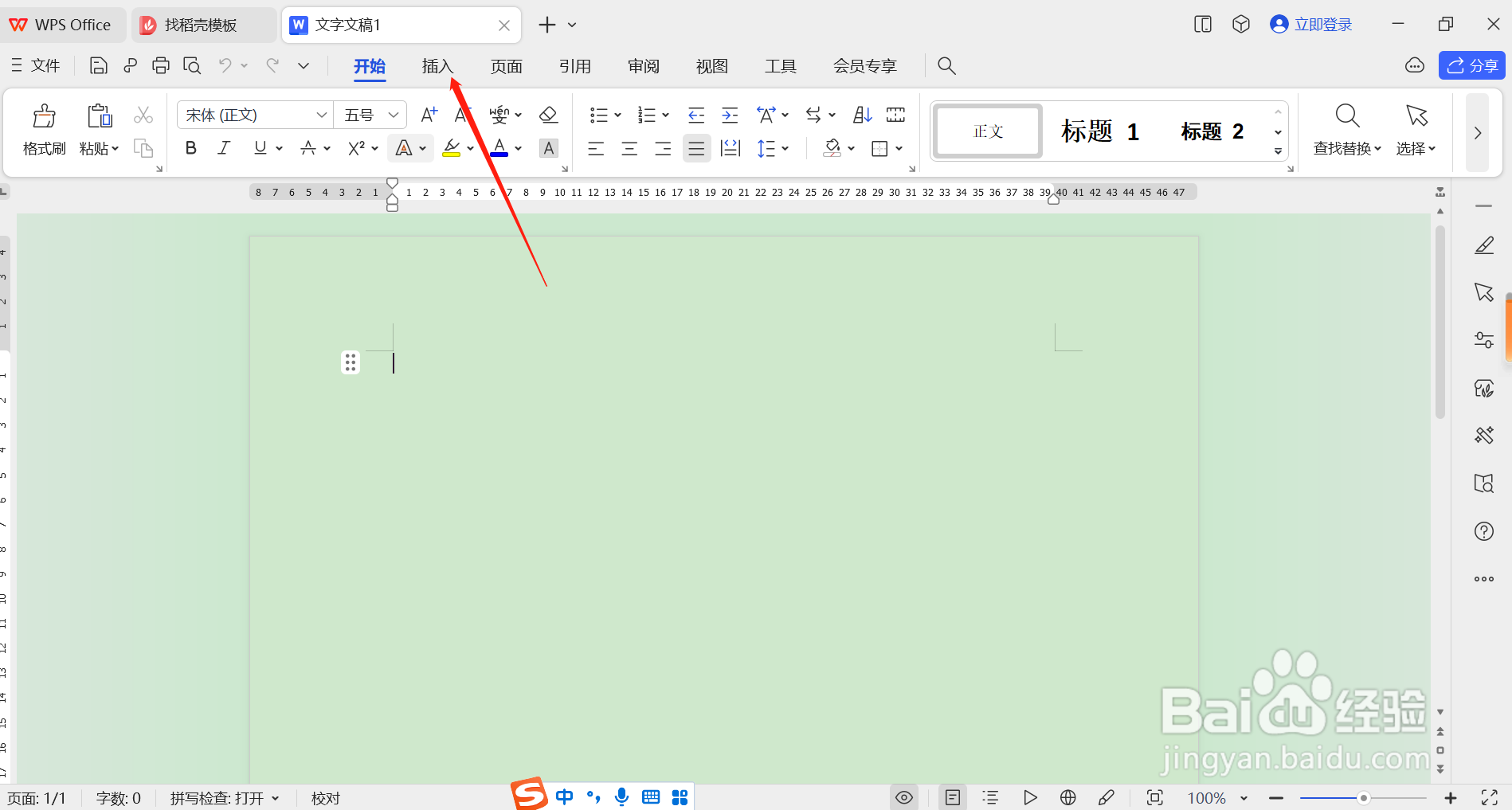This screenshot has width=1512, height=810.
Task: Switch to 找稻壳模板 tab
Action: [204, 25]
